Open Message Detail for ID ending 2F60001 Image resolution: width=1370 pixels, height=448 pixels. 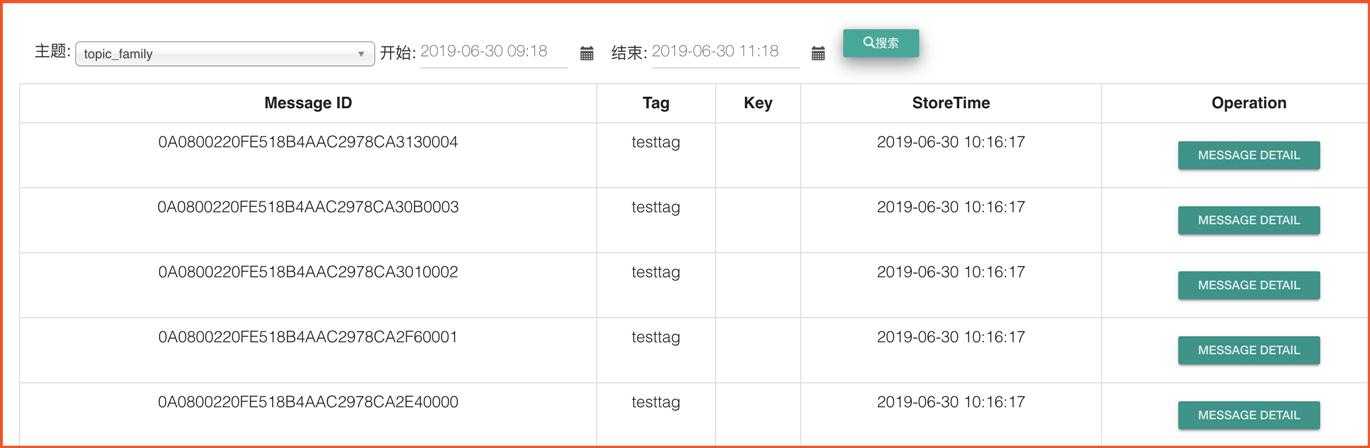click(x=1249, y=350)
